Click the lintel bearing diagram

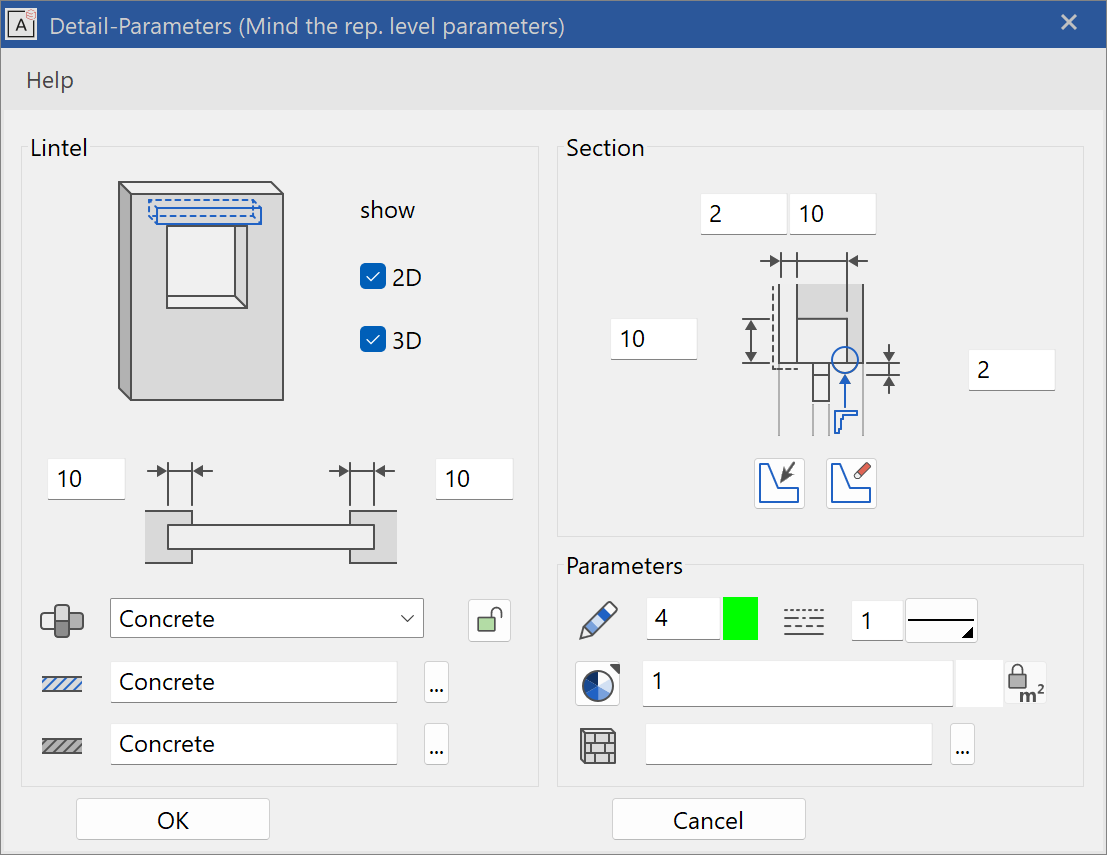[x=270, y=513]
